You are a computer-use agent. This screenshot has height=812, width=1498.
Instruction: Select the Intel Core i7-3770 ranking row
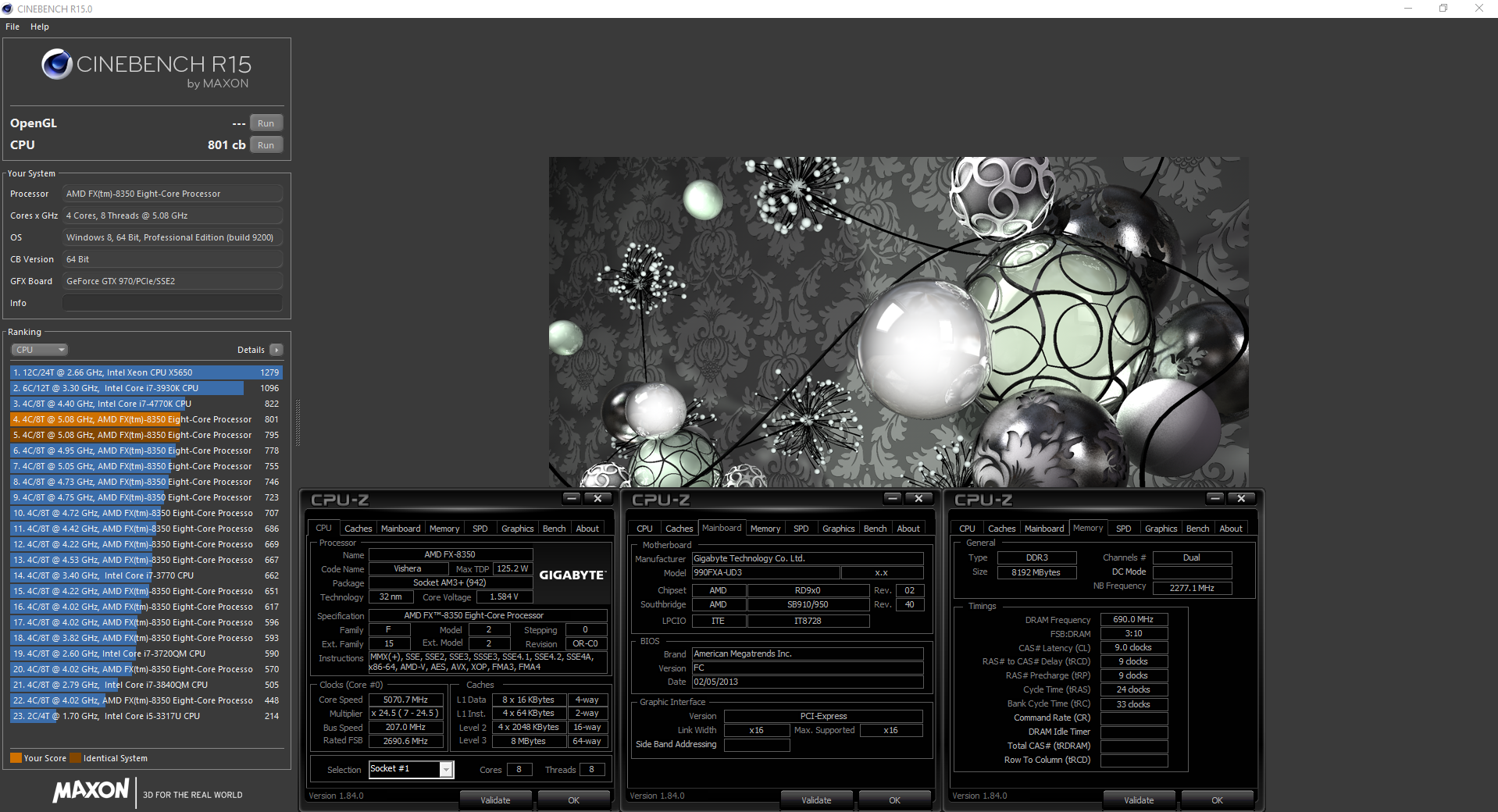pyautogui.click(x=146, y=575)
